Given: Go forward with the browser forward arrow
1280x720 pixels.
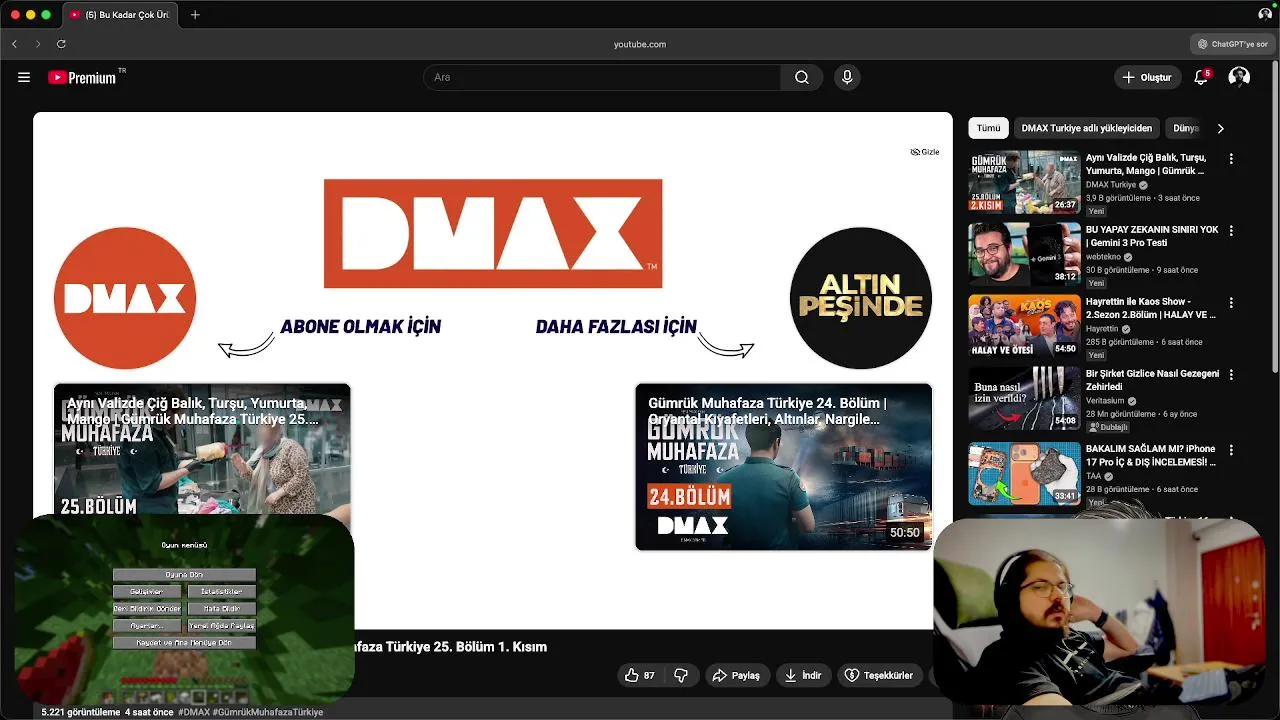Looking at the screenshot, I should (x=38, y=44).
